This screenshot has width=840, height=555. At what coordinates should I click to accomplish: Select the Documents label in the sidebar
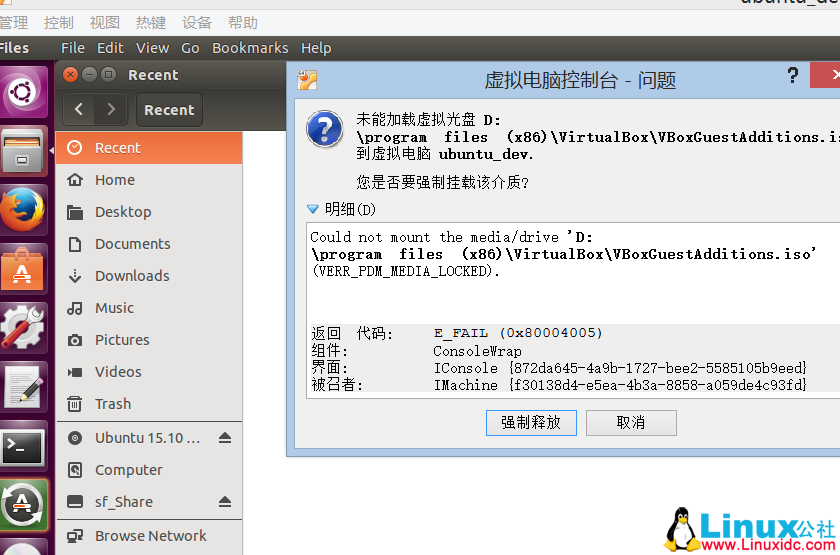tap(133, 244)
